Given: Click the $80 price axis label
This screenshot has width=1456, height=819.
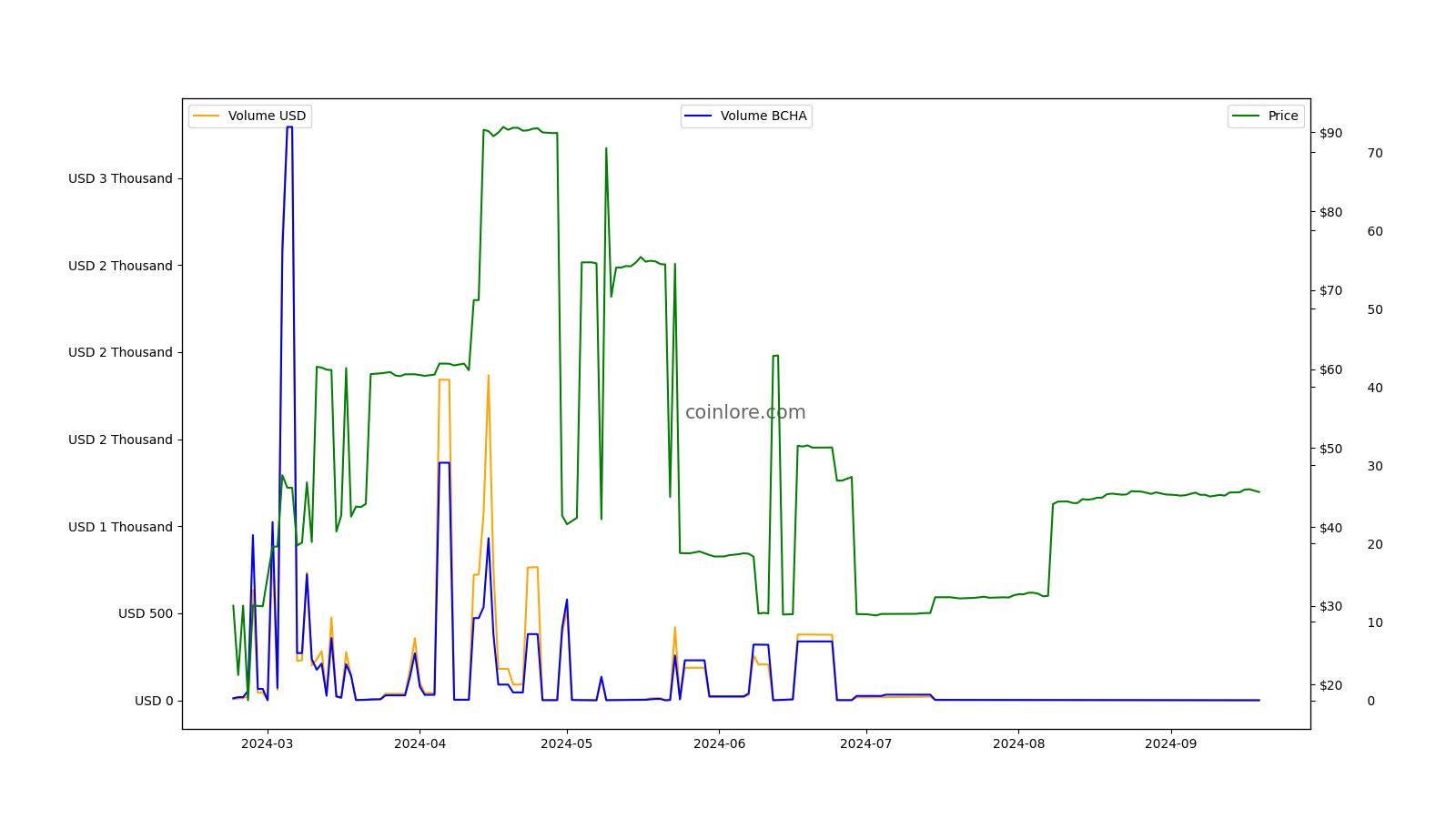Looking at the screenshot, I should (x=1330, y=212).
